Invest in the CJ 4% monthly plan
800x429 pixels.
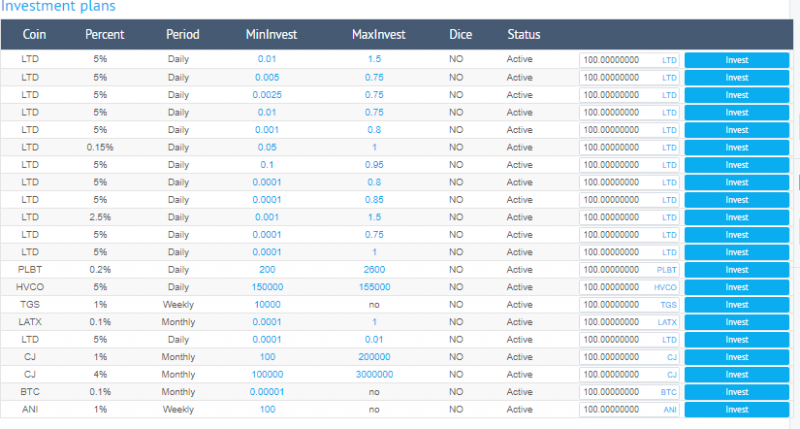pyautogui.click(x=737, y=374)
